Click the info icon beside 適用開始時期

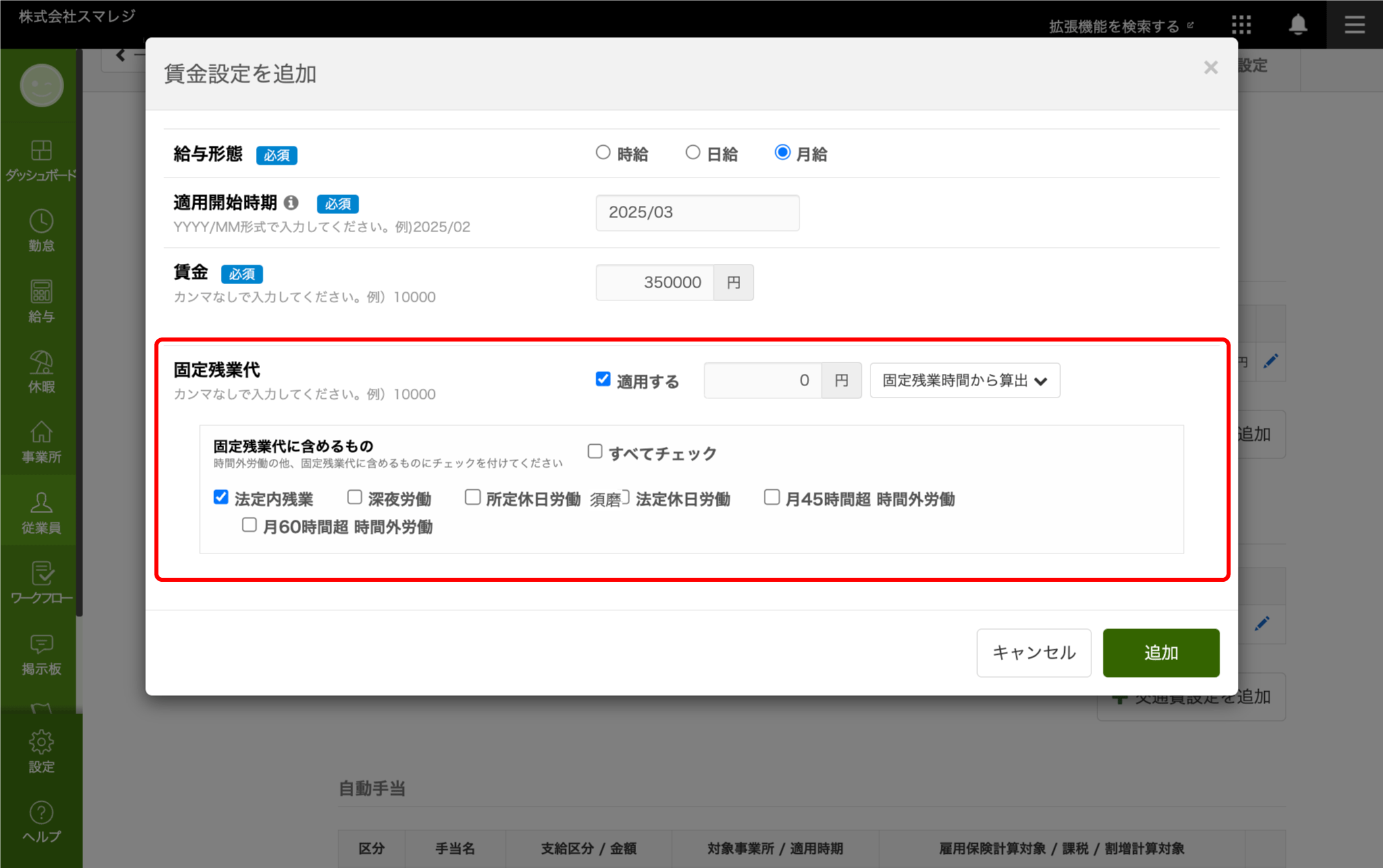coord(291,202)
